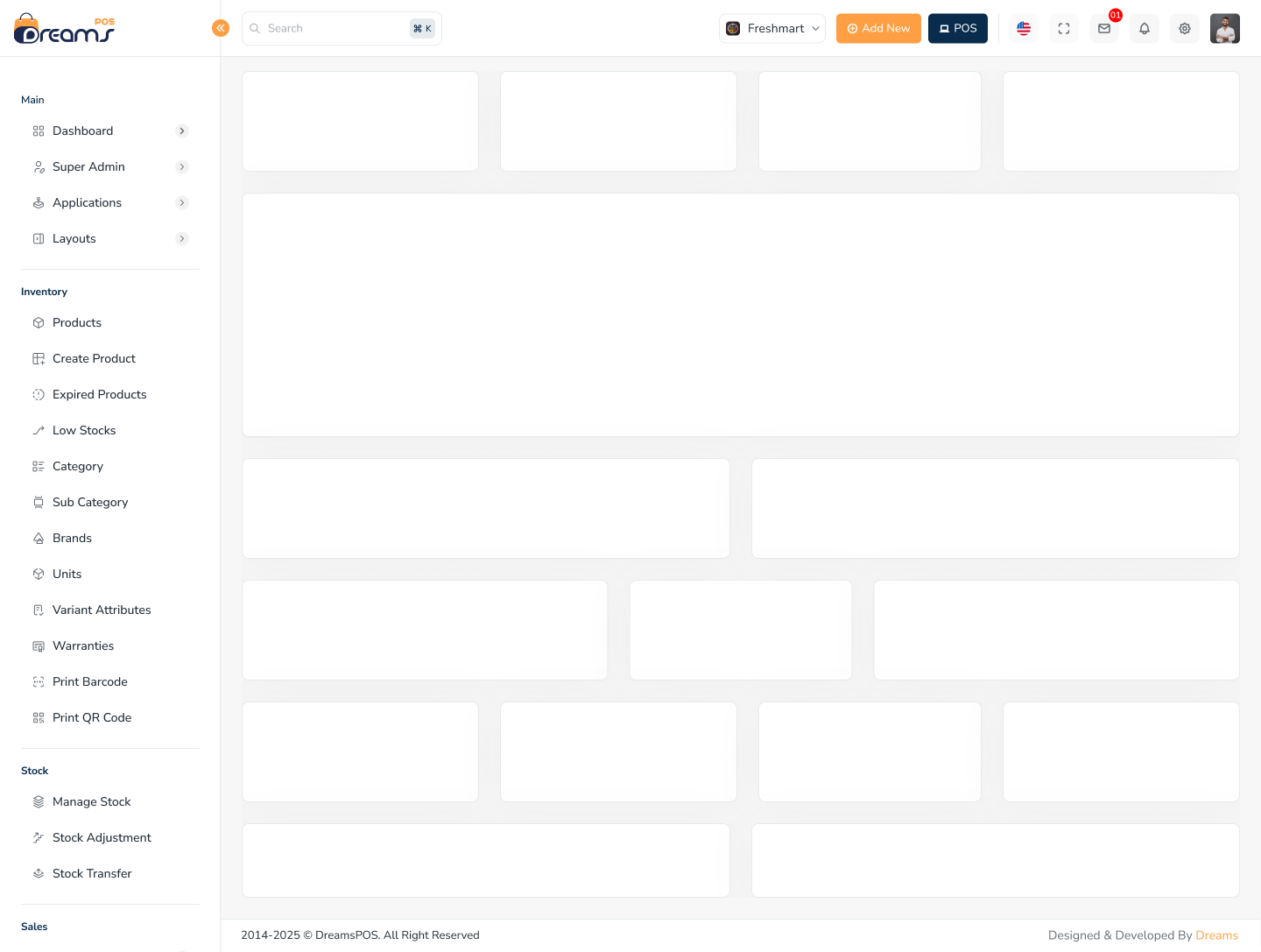Expand the Layouts submenu arrow

pyautogui.click(x=182, y=239)
